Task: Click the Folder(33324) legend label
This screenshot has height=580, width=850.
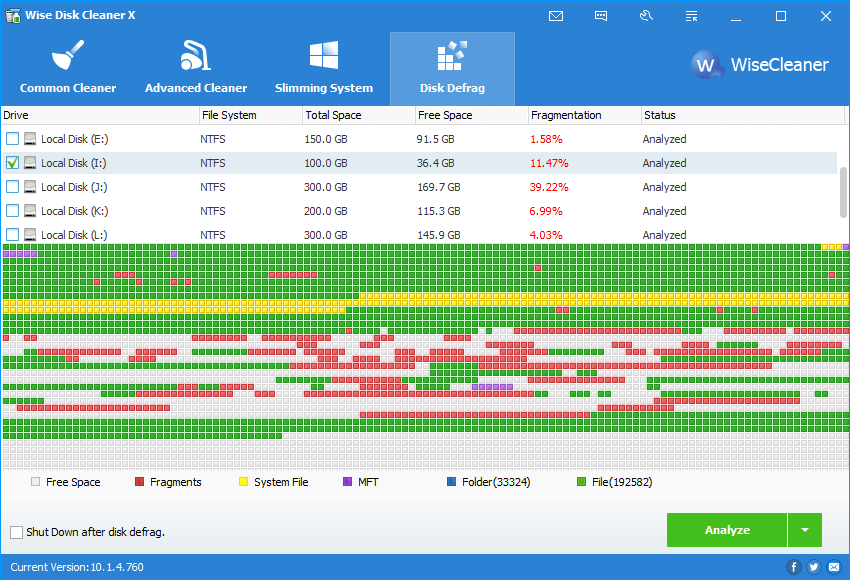Action: click(x=496, y=482)
